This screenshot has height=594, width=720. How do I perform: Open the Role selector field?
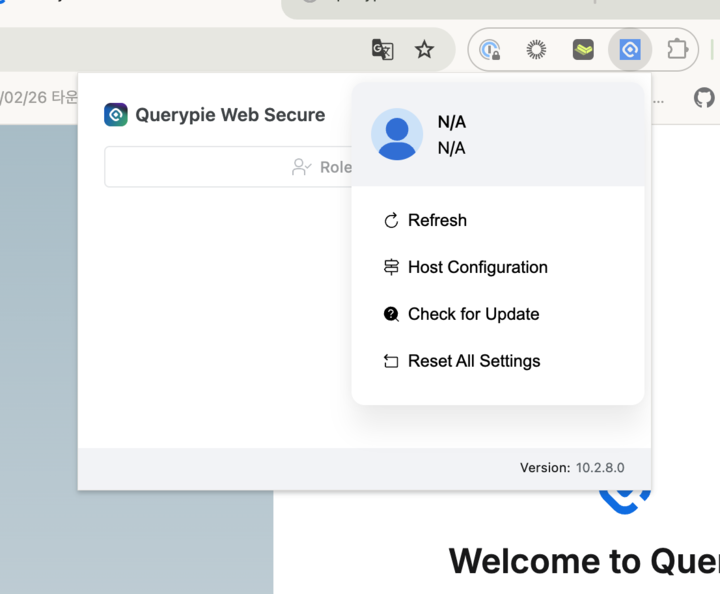pyautogui.click(x=228, y=167)
